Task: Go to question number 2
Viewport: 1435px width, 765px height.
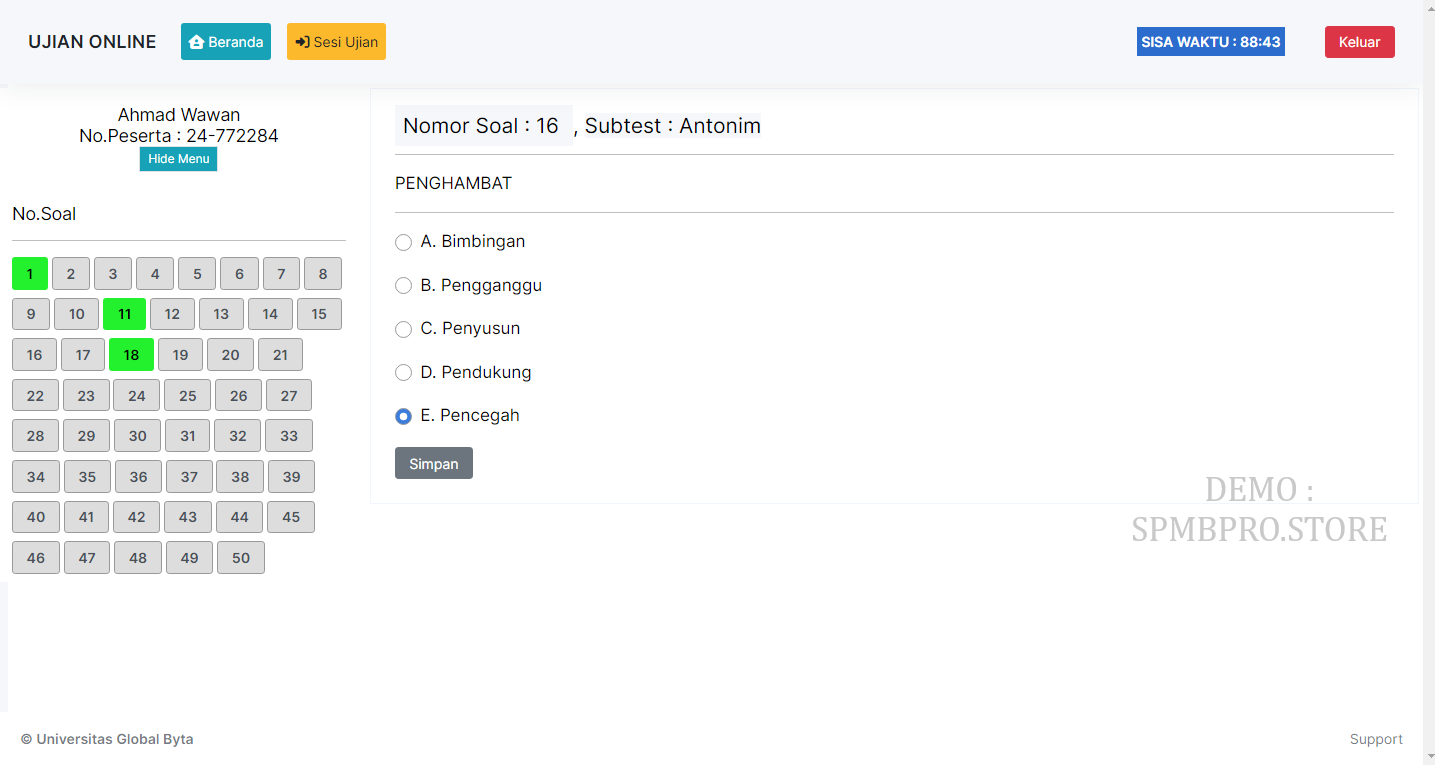Action: (x=71, y=274)
